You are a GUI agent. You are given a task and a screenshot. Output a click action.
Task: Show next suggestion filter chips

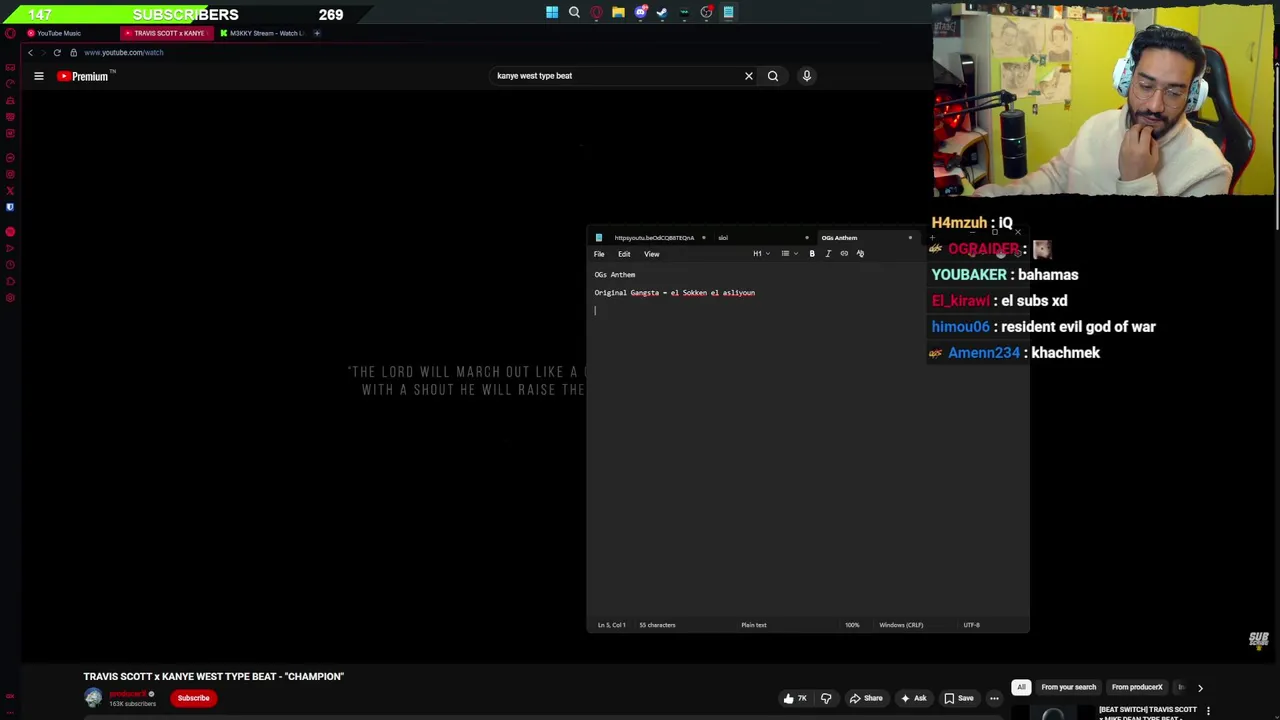(1200, 688)
